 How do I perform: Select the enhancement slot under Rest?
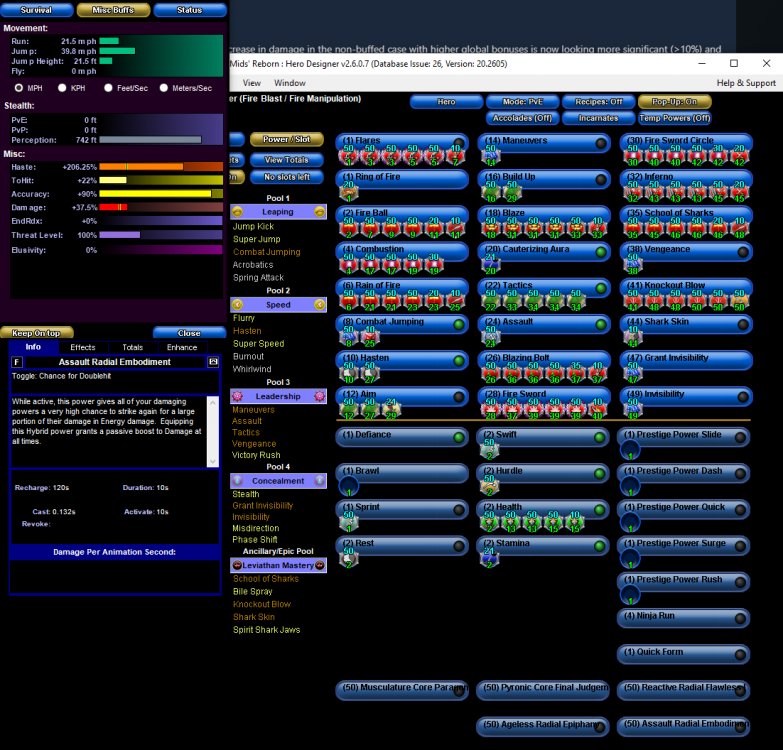click(x=349, y=559)
